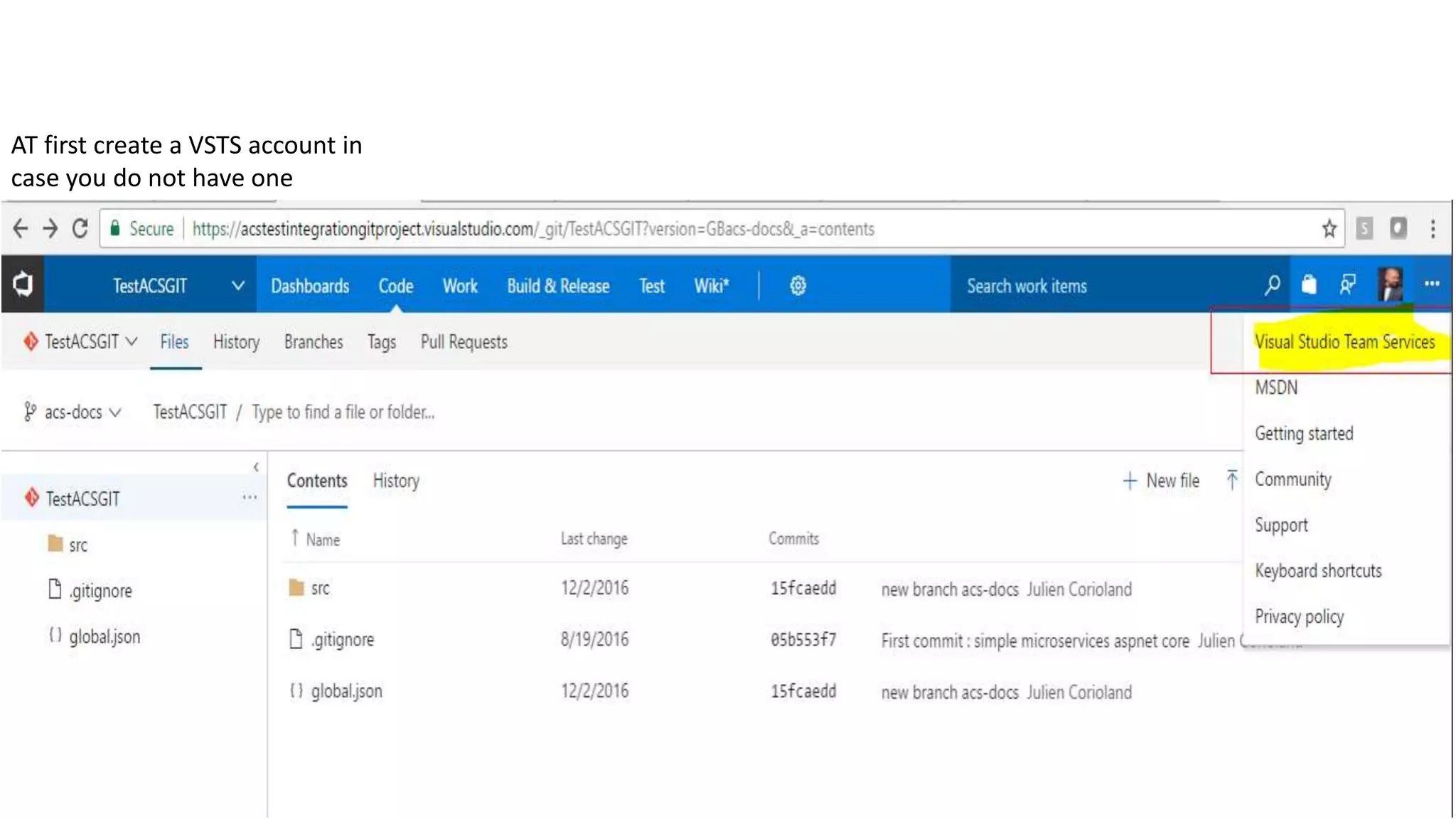Viewport: 1456px width, 819px height.
Task: Open the acs-docs branch dropdown
Action: point(73,412)
